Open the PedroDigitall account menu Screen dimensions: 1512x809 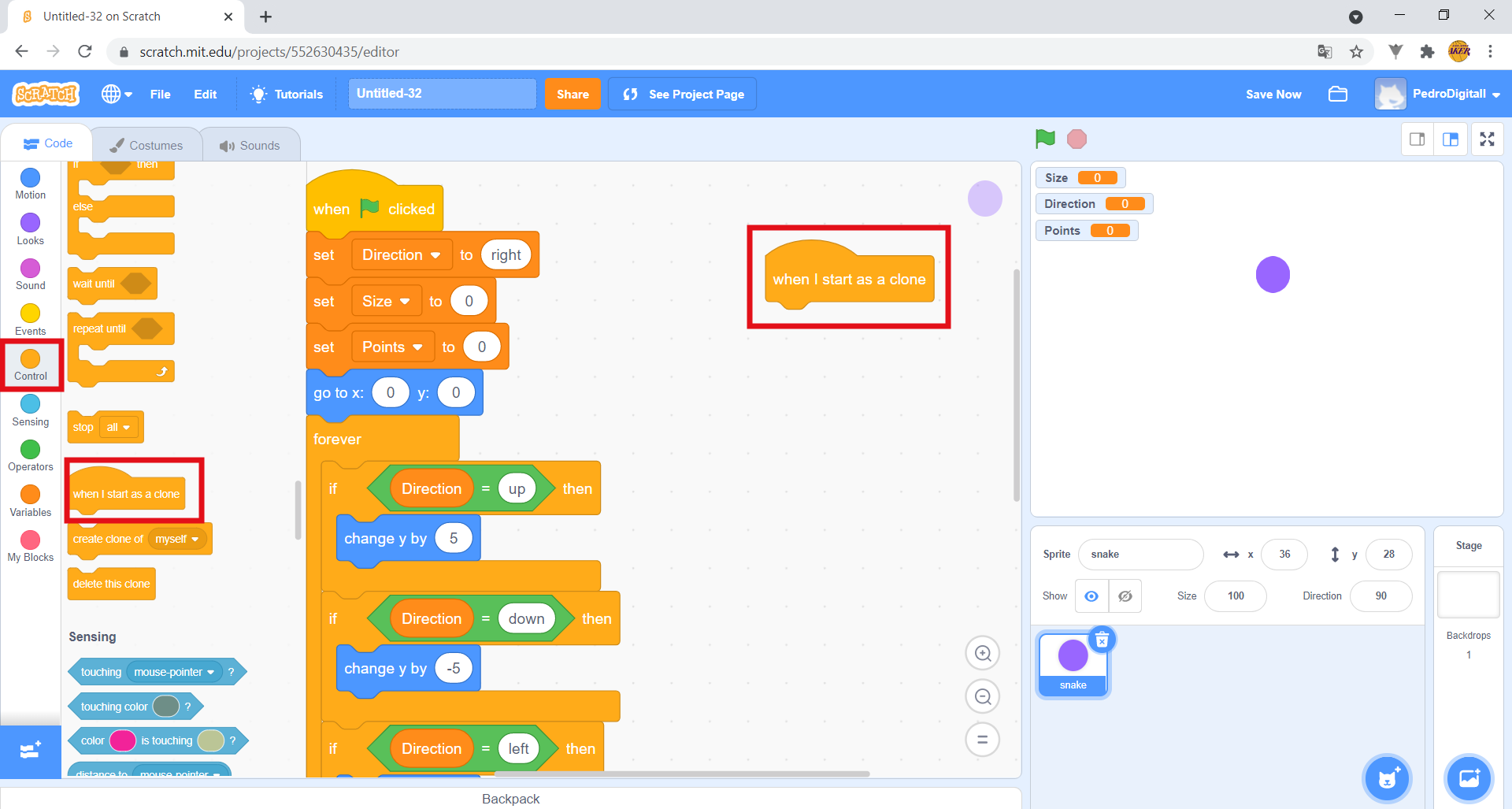(x=1438, y=94)
